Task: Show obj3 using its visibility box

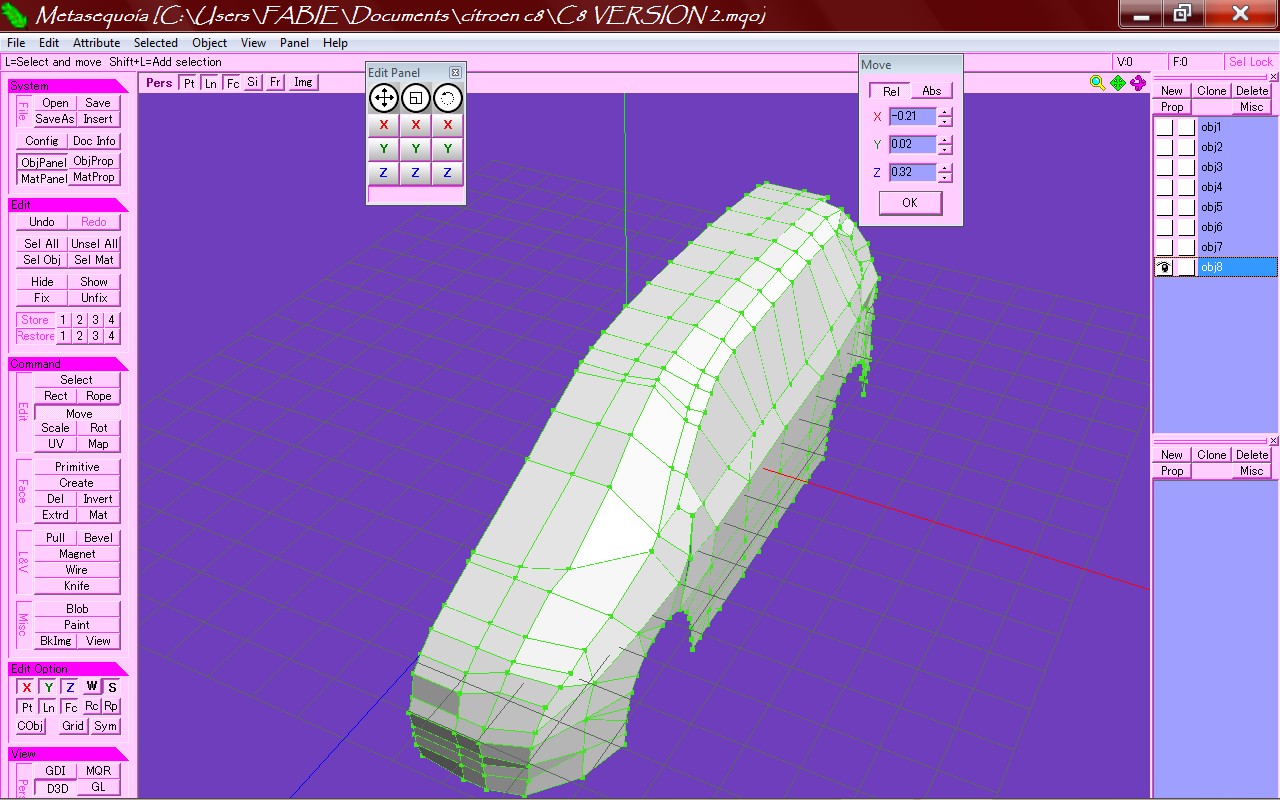Action: [x=1164, y=167]
